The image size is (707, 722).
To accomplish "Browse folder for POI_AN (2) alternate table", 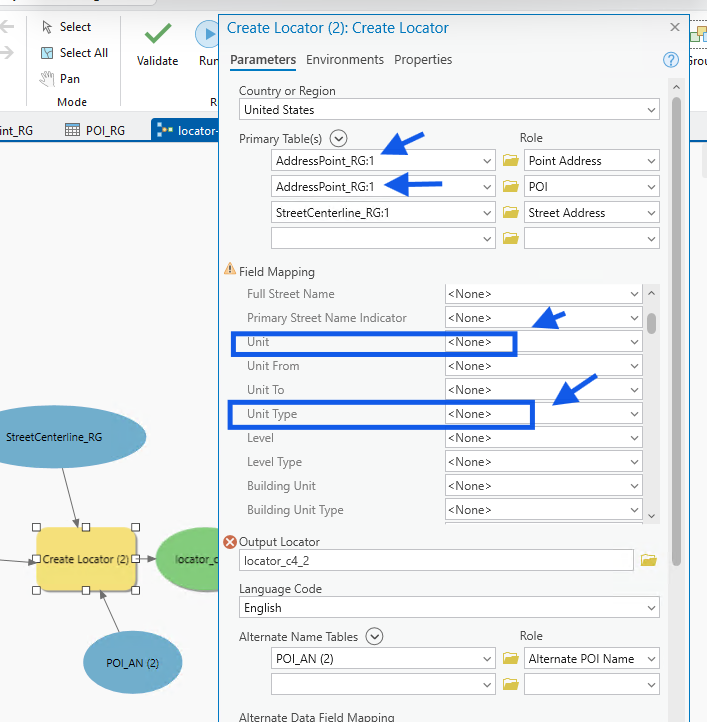I will click(x=511, y=659).
